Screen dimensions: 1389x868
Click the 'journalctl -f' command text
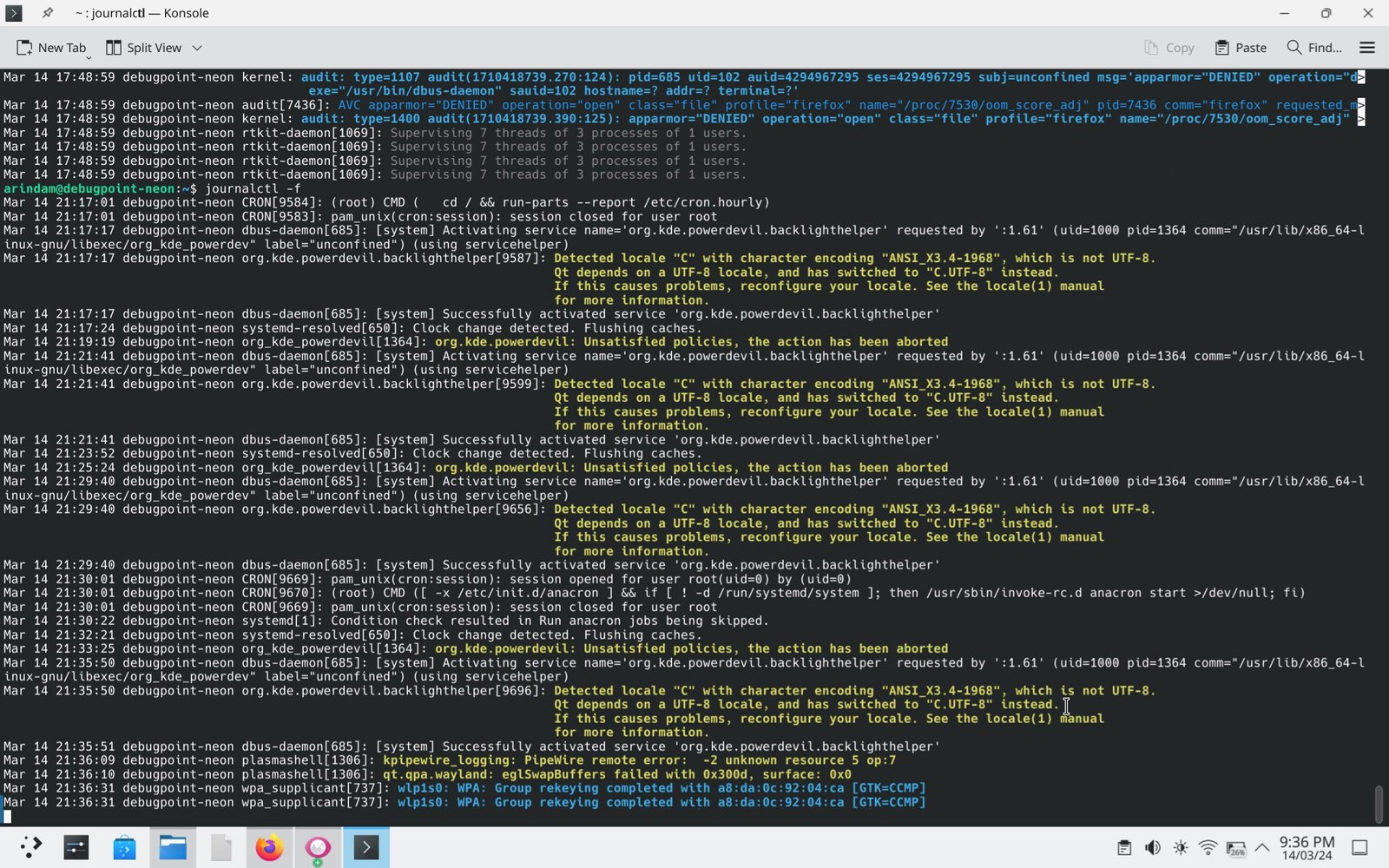pyautogui.click(x=253, y=188)
